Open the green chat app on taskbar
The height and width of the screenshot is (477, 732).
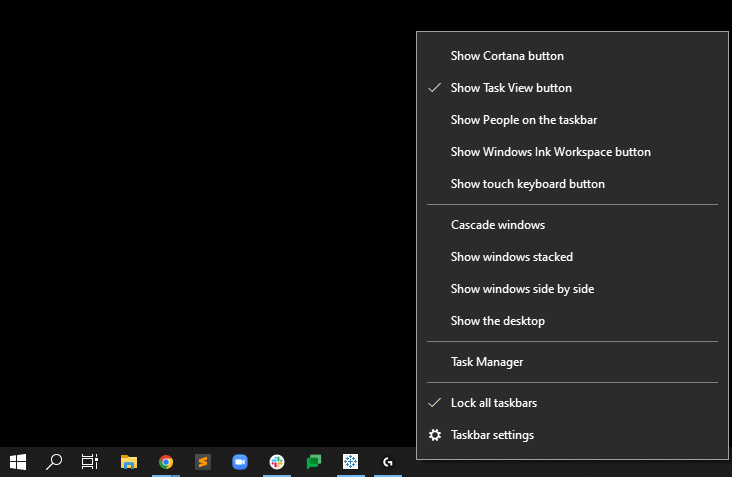(314, 462)
